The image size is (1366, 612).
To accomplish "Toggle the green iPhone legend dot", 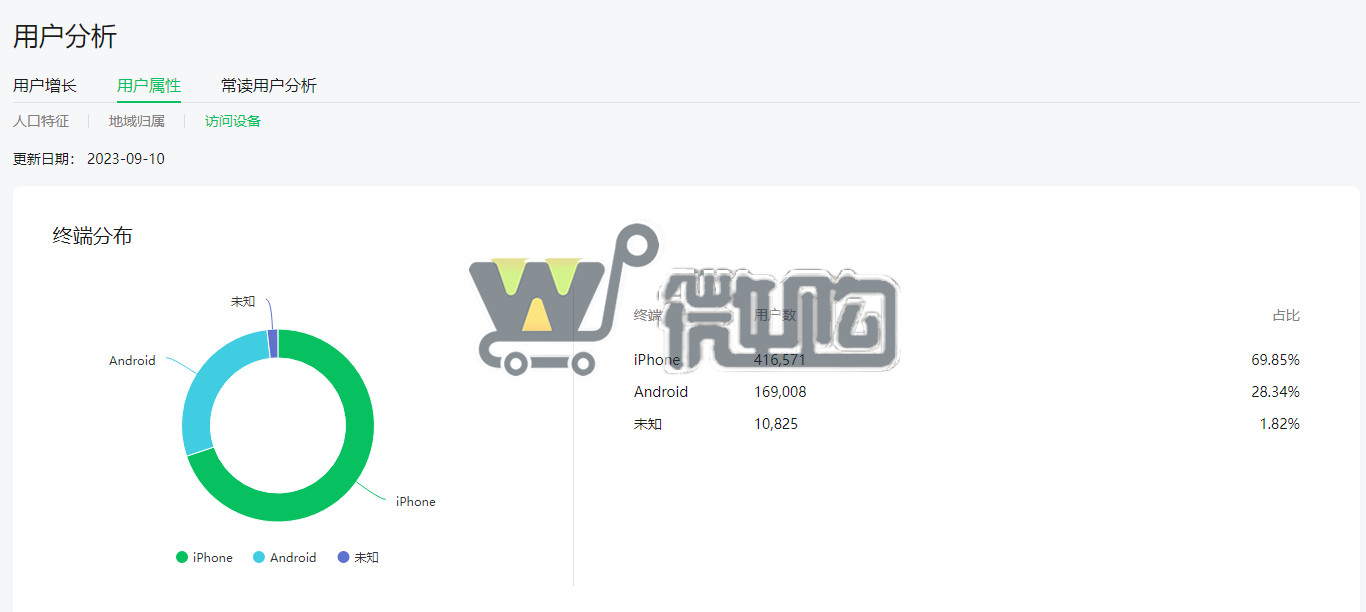I will 182,557.
